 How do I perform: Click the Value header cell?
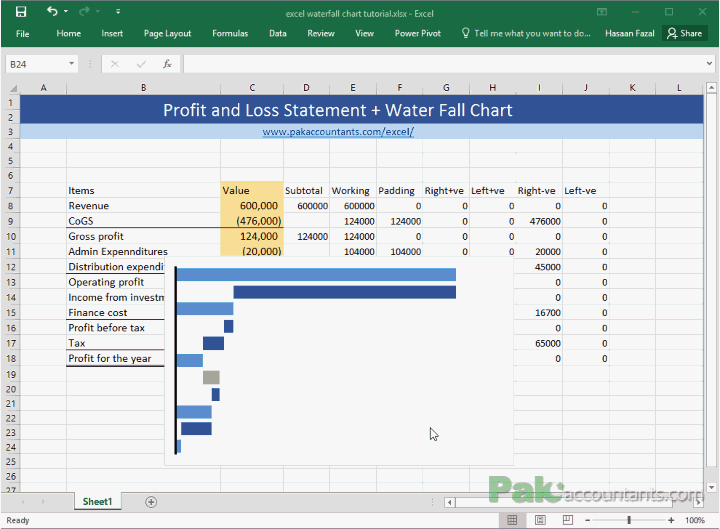point(252,191)
